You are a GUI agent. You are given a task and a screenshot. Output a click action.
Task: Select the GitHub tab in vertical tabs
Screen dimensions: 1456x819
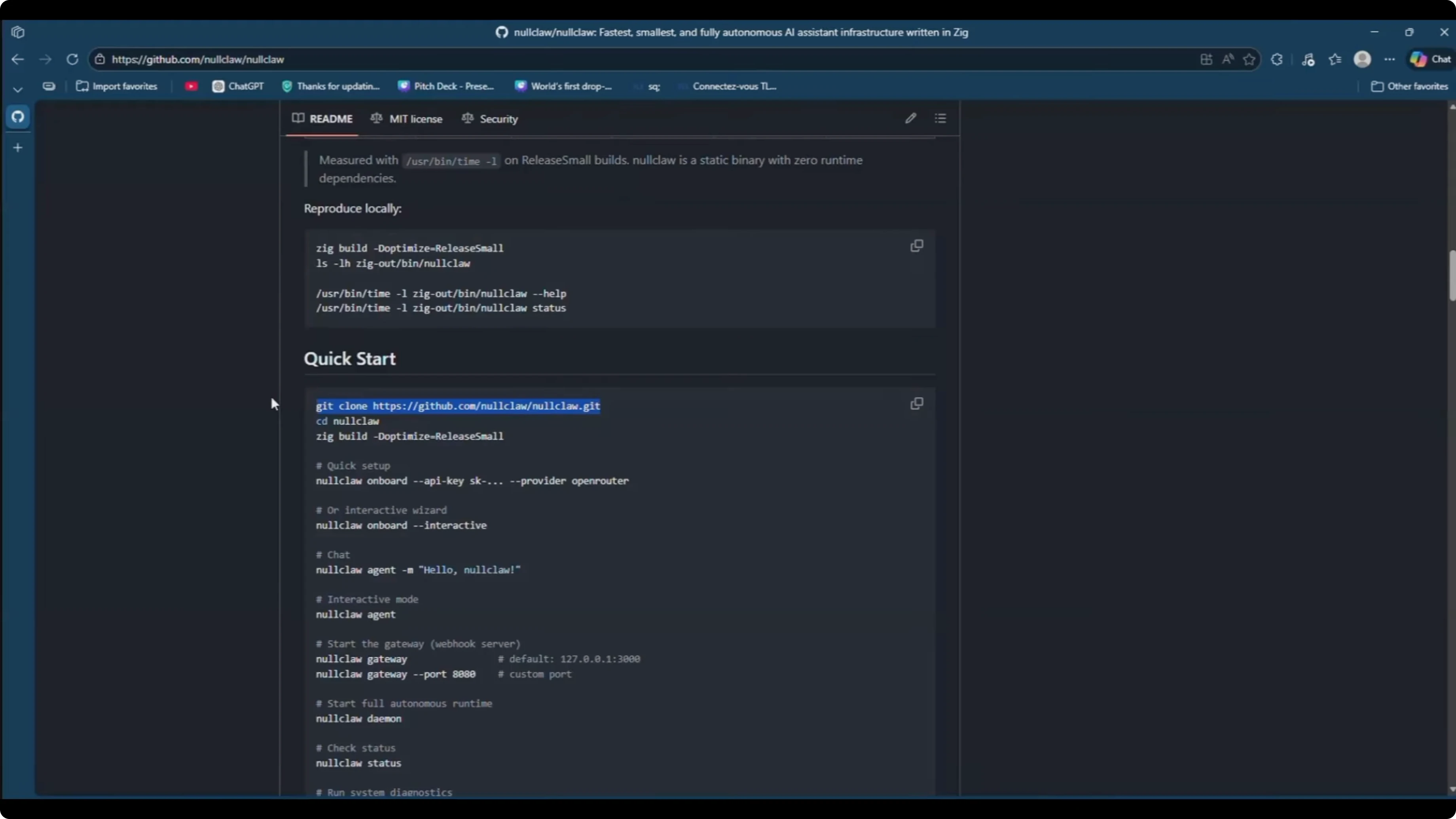[17, 117]
